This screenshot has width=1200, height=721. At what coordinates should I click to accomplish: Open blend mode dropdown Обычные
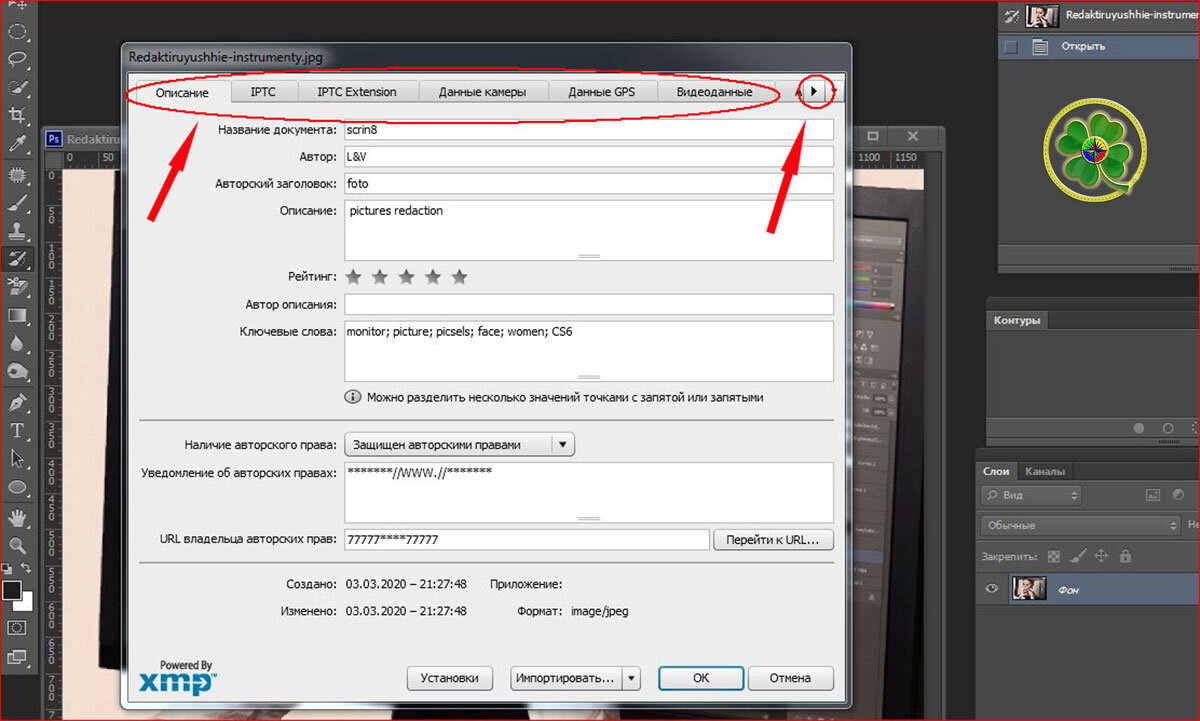tap(1079, 525)
